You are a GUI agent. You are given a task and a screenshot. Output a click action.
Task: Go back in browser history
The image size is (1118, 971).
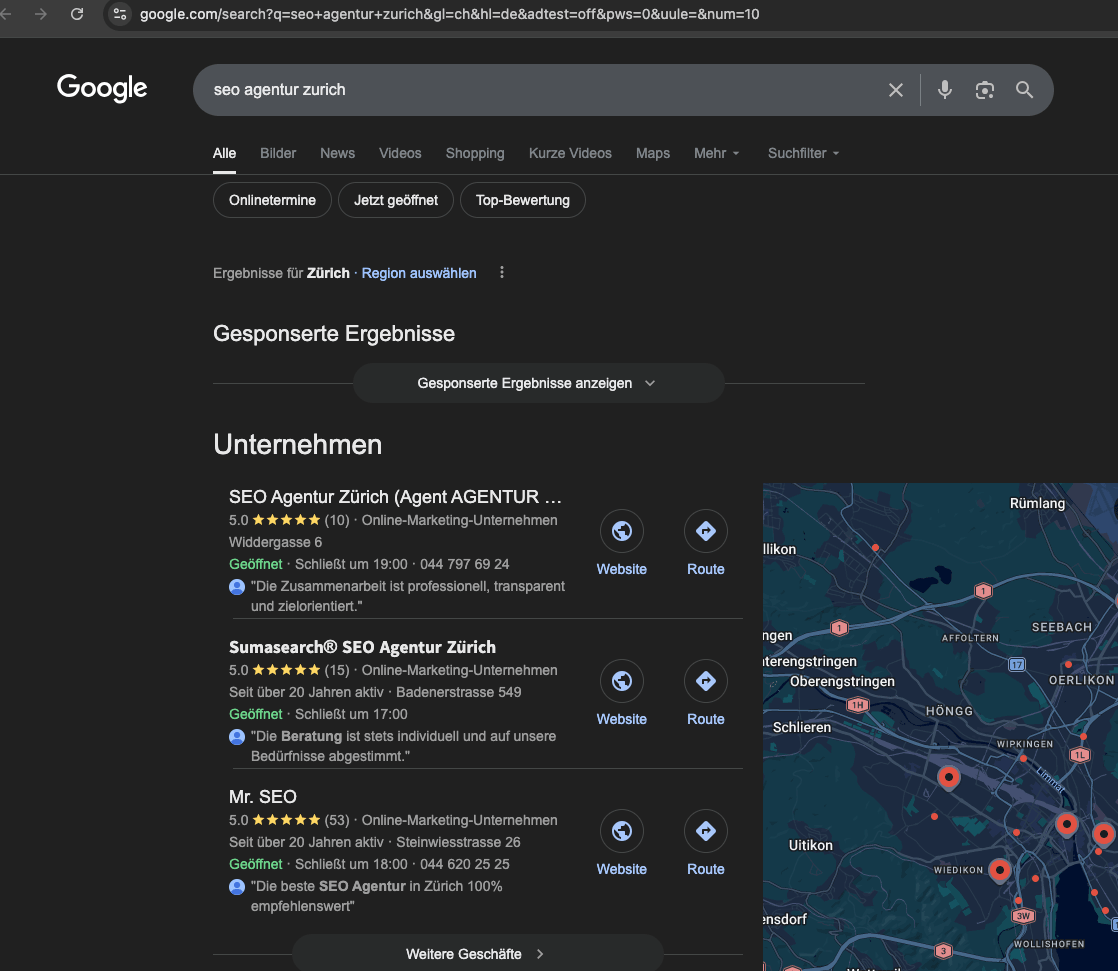pyautogui.click(x=6, y=14)
